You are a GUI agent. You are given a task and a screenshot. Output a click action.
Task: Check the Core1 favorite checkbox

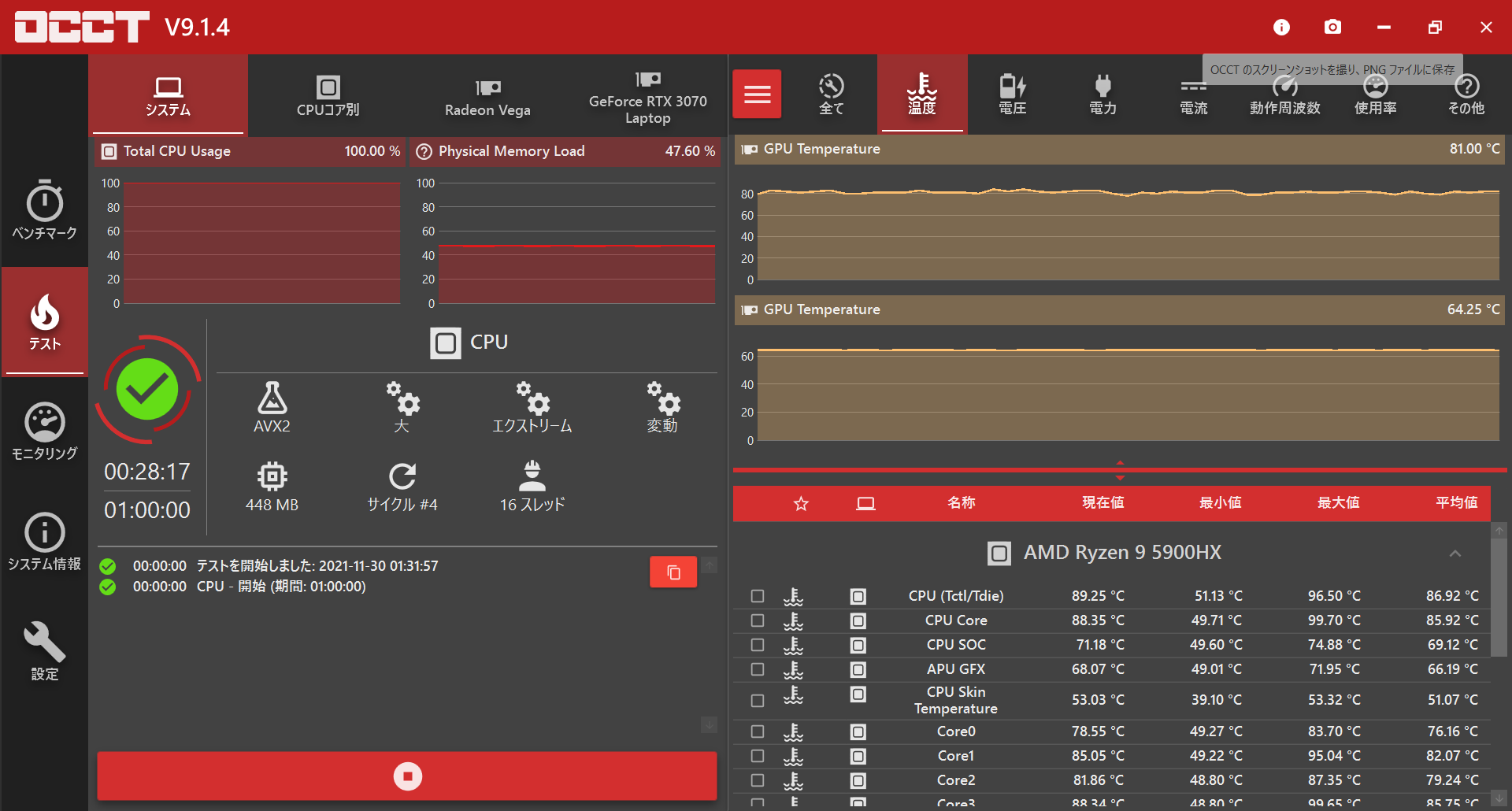click(x=758, y=756)
